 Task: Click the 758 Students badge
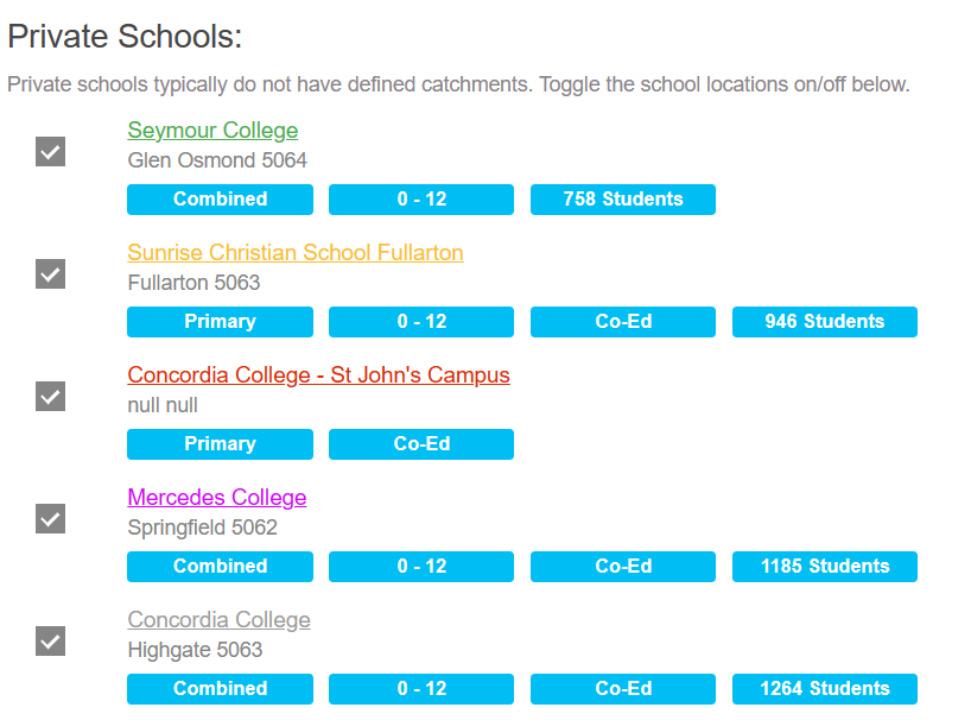tap(622, 199)
